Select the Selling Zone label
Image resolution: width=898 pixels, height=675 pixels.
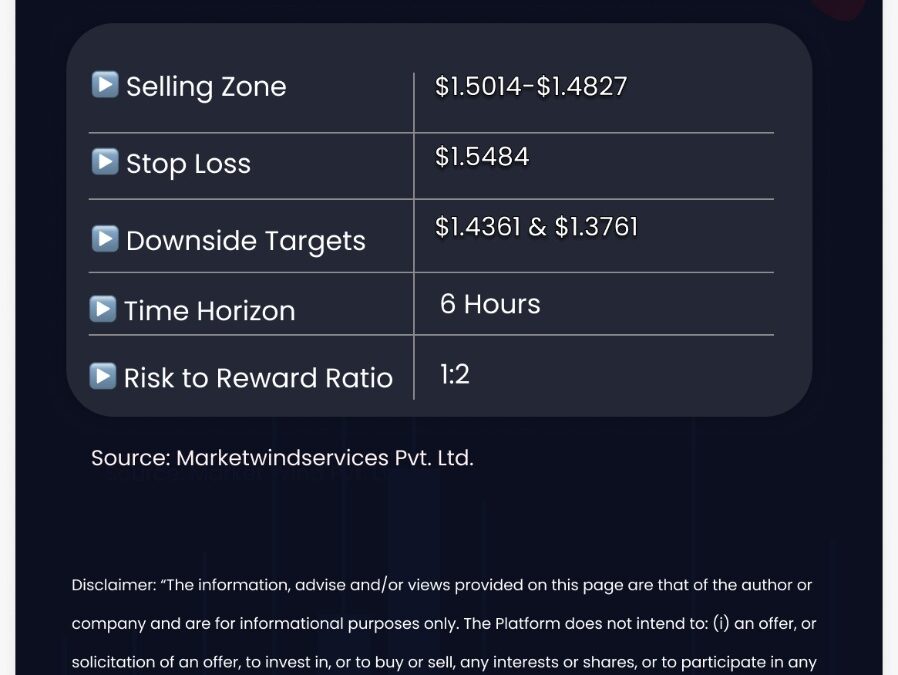coord(206,87)
